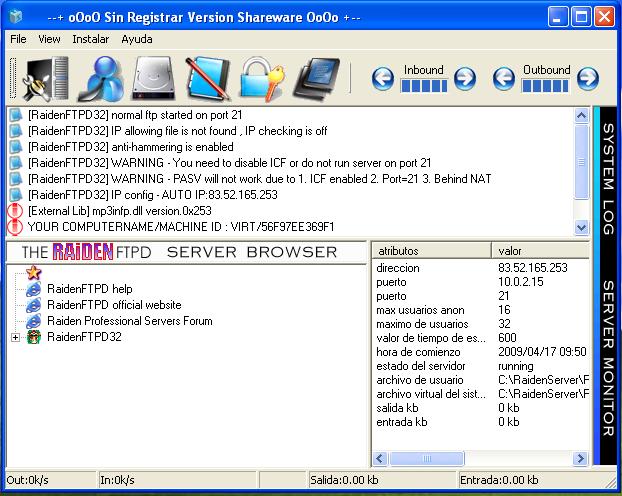
Task: Switch to SERVER MONITOR side tab
Action: point(609,357)
